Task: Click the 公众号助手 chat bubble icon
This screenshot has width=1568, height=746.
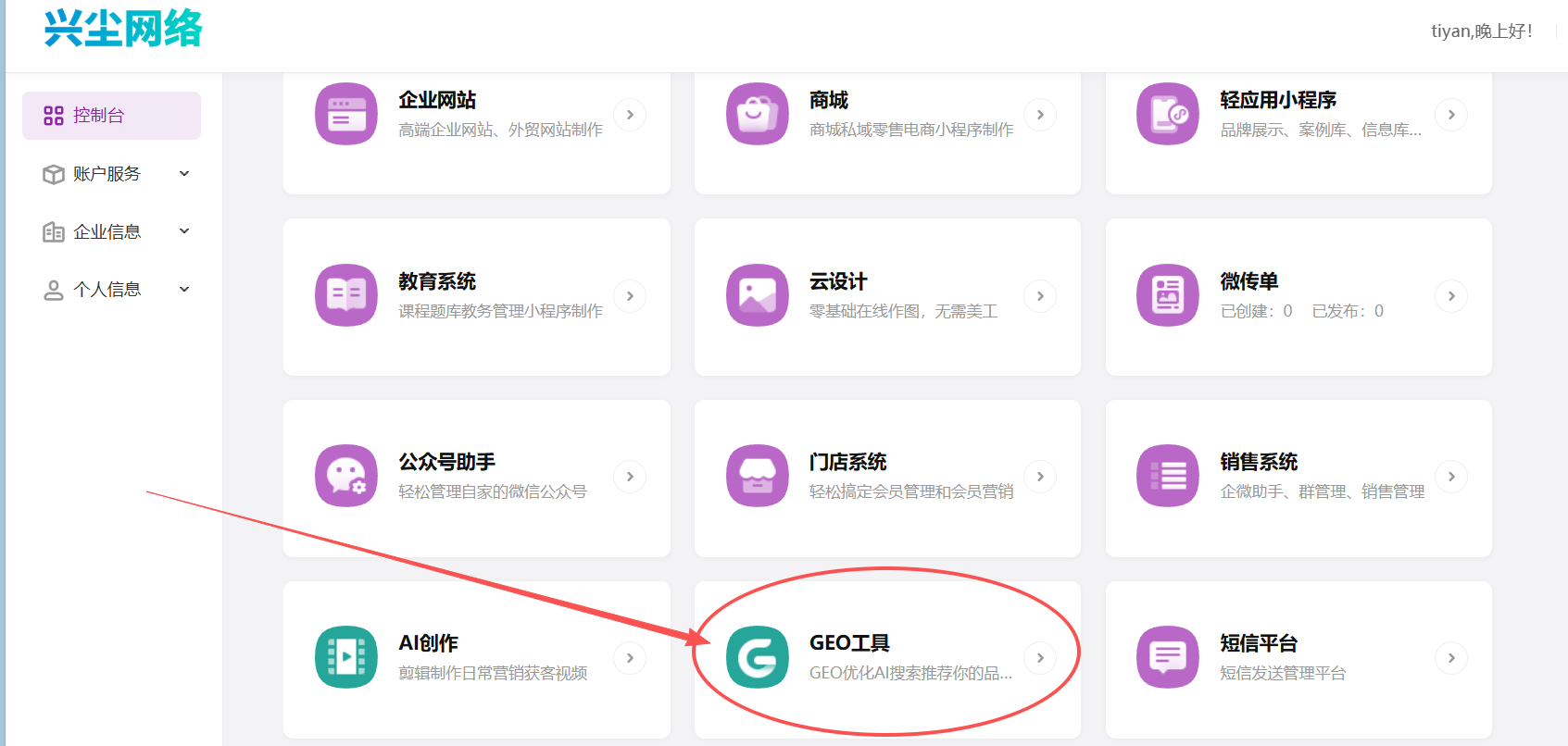Action: (346, 476)
